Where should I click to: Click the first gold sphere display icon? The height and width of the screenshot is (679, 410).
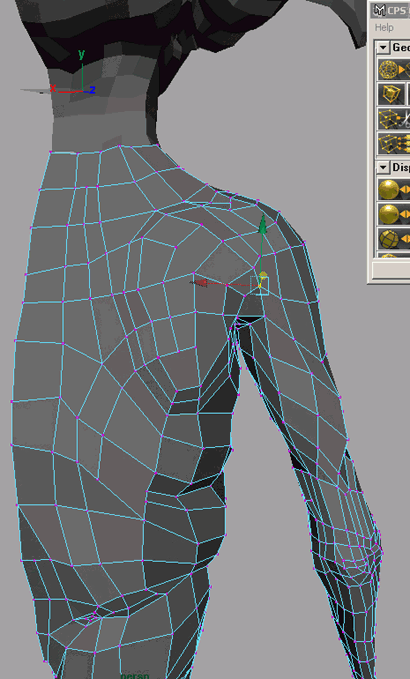coord(394,190)
